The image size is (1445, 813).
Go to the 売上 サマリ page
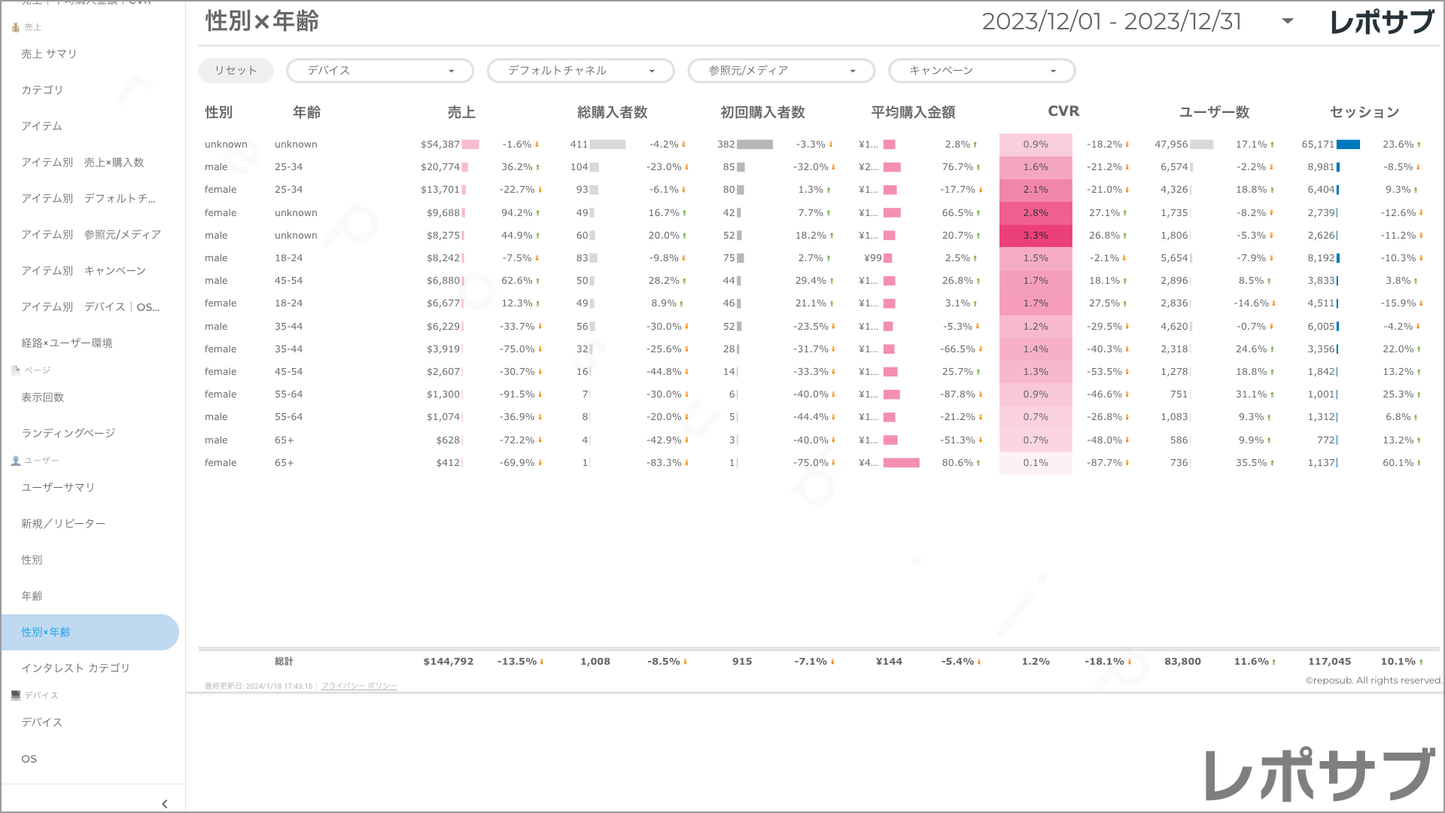click(49, 54)
